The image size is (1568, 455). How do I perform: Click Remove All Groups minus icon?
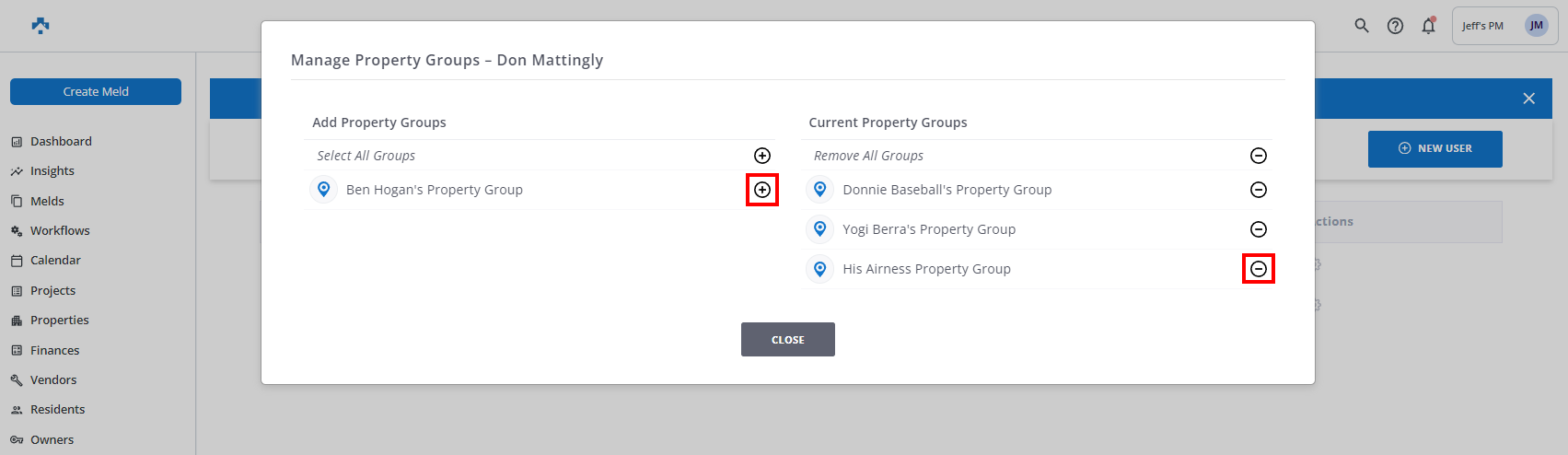[x=1259, y=156]
